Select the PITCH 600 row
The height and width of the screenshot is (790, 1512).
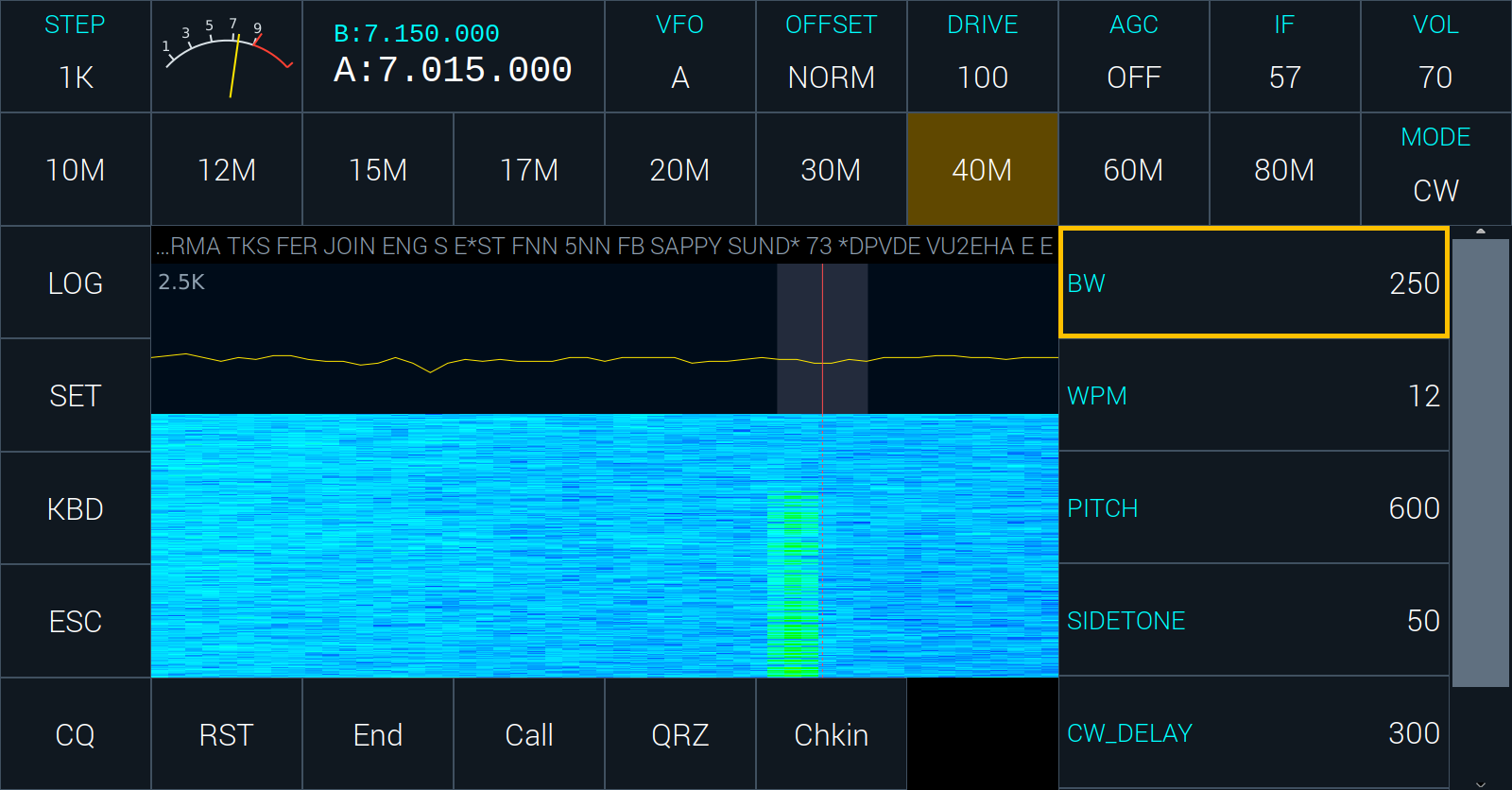(x=1254, y=507)
